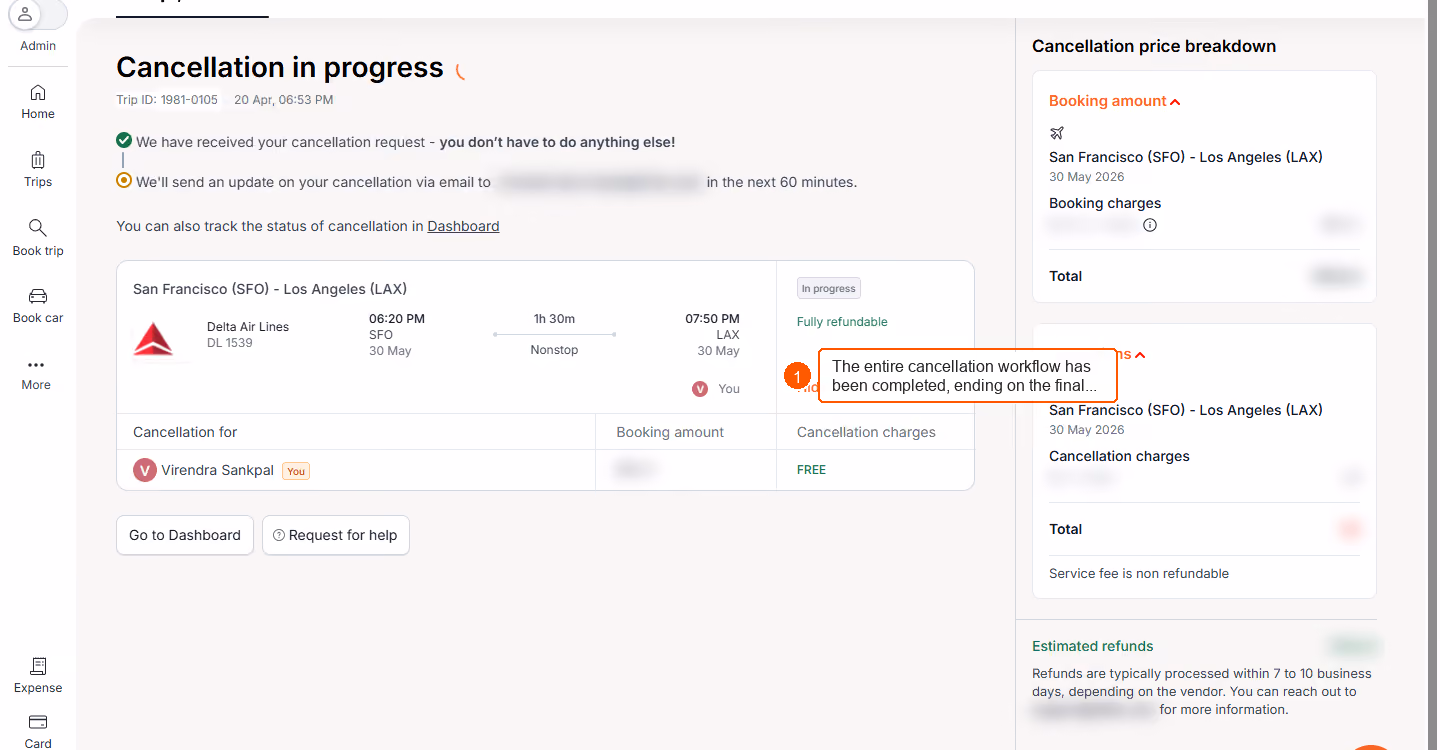The height and width of the screenshot is (750, 1440).
Task: Click the Estimated refunds heading
Action: (1092, 646)
